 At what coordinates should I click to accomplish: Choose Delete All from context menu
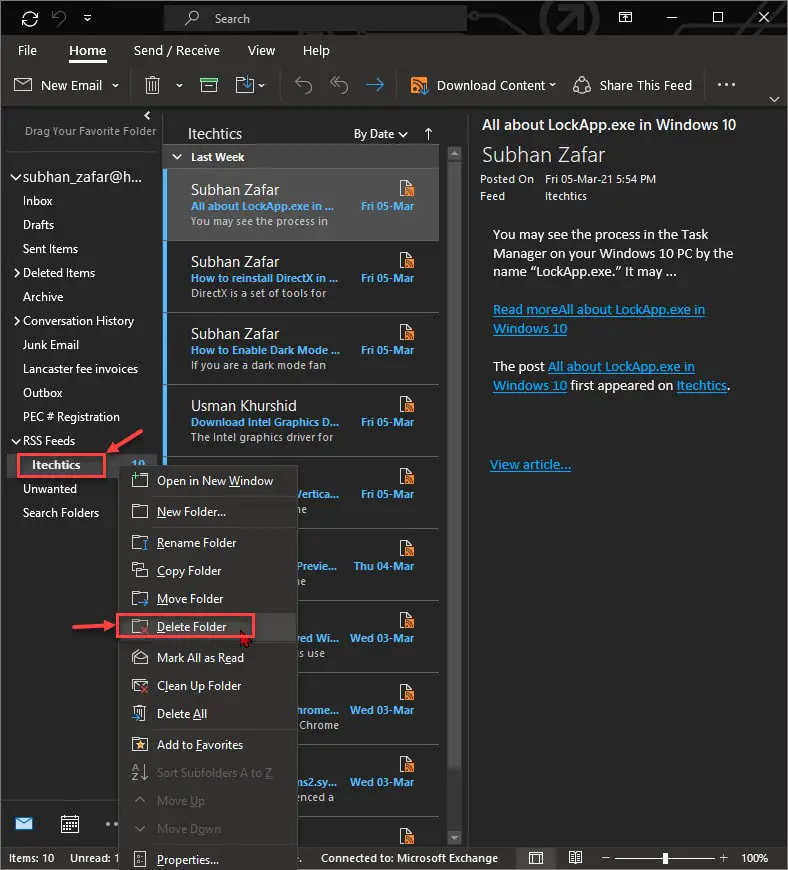click(208, 714)
